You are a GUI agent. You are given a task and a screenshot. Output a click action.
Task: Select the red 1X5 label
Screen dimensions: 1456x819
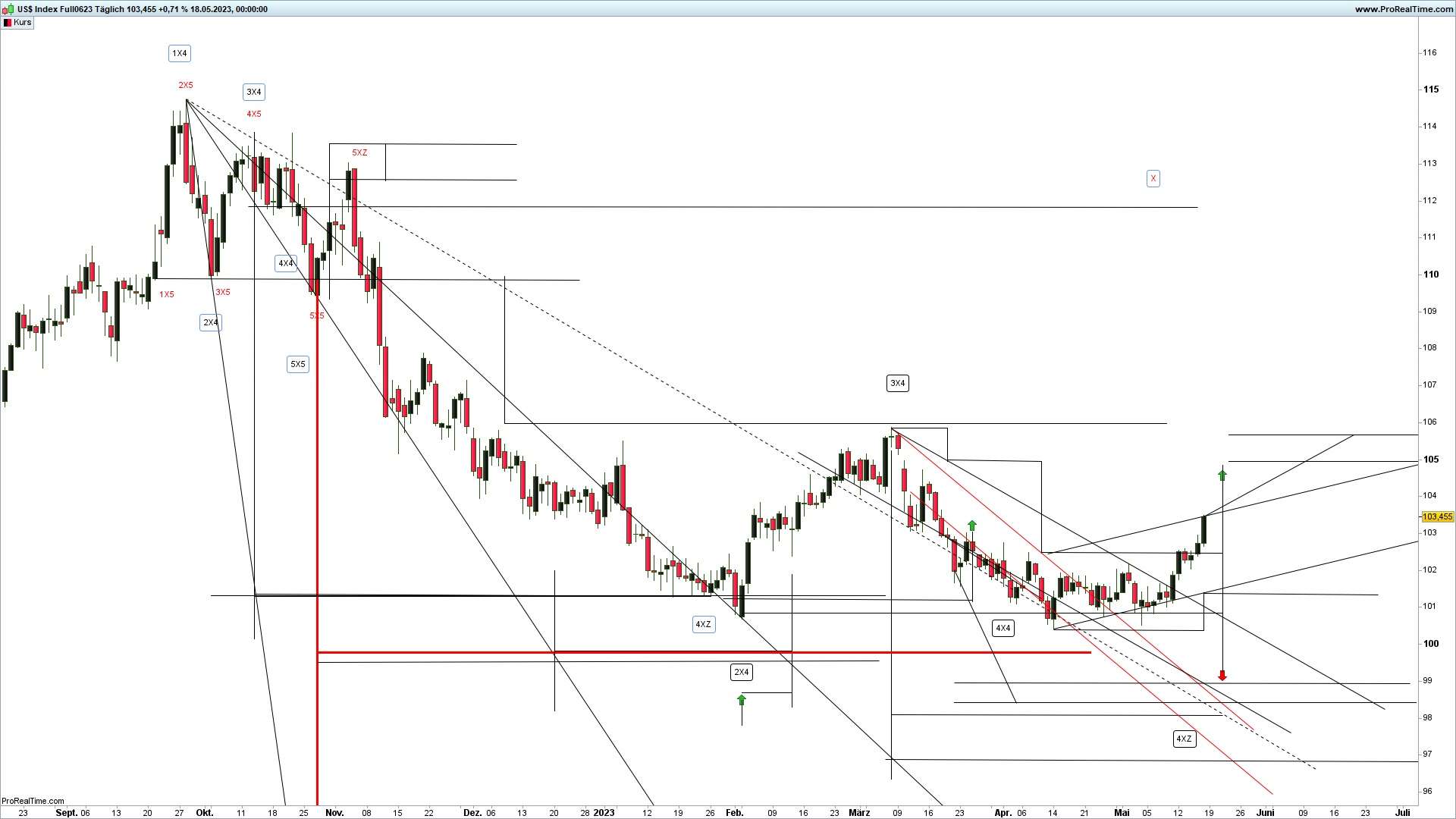point(167,294)
